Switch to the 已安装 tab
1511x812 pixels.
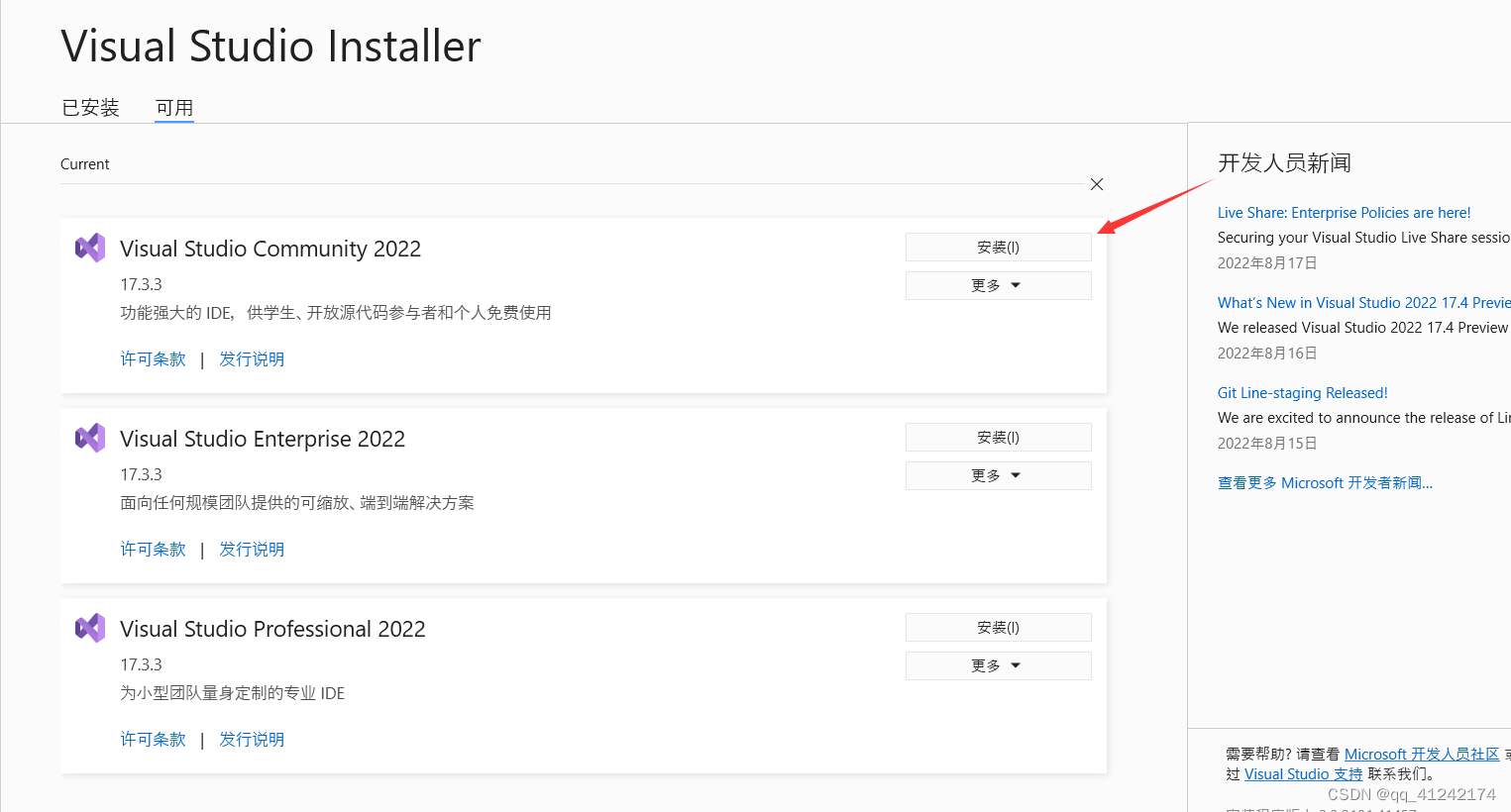pyautogui.click(x=90, y=107)
